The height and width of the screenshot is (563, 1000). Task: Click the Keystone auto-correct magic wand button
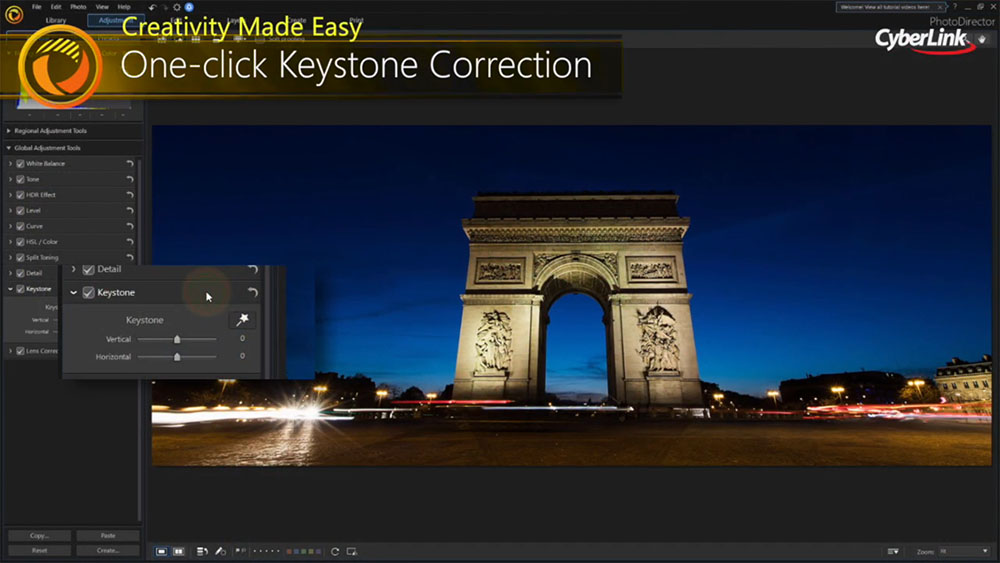(242, 320)
